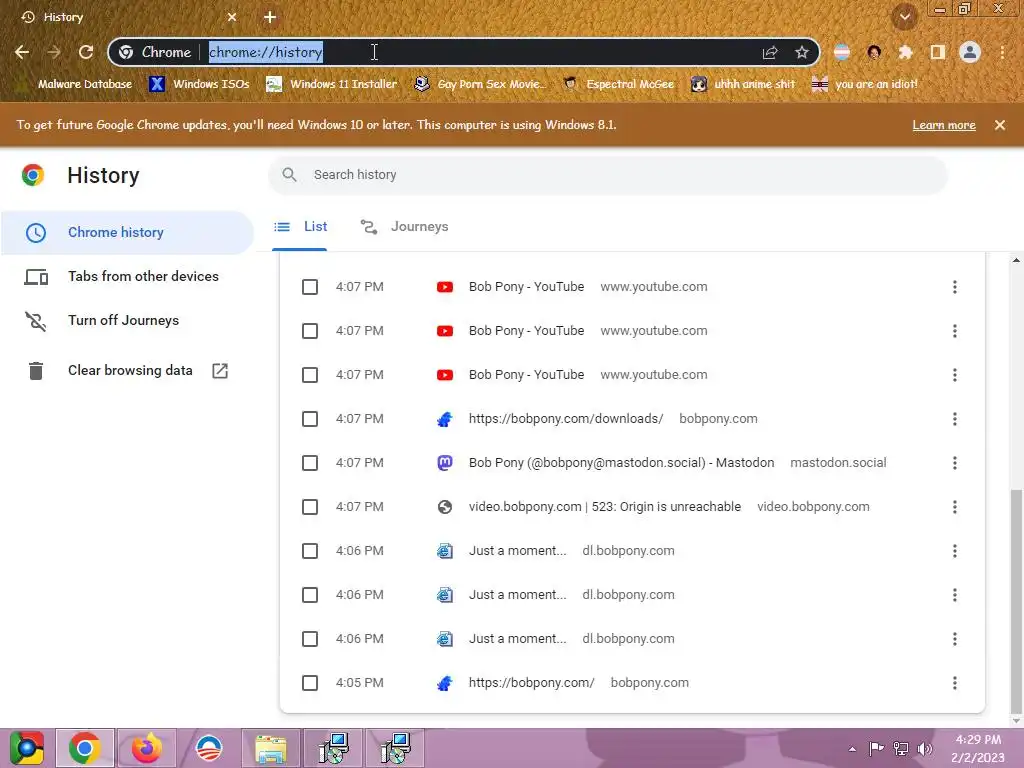Check the video.bobpony.com entry

(x=310, y=507)
